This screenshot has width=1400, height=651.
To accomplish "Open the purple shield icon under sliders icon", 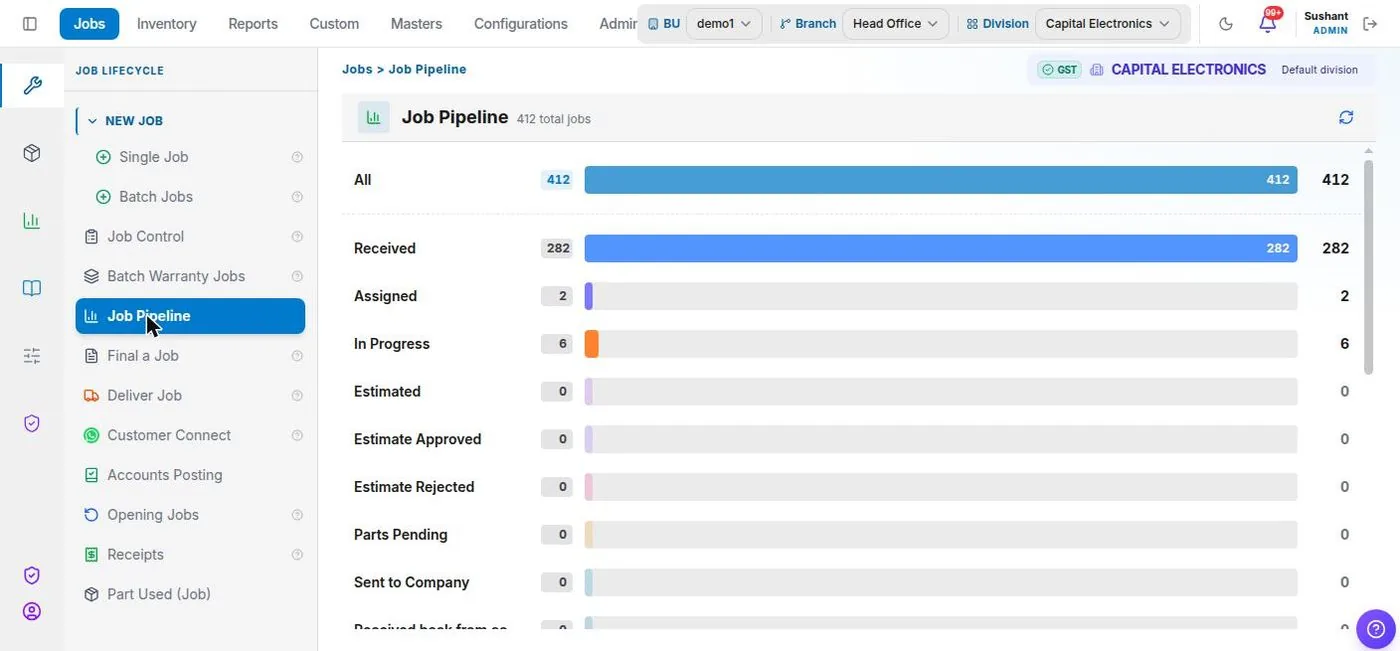I will pos(32,424).
